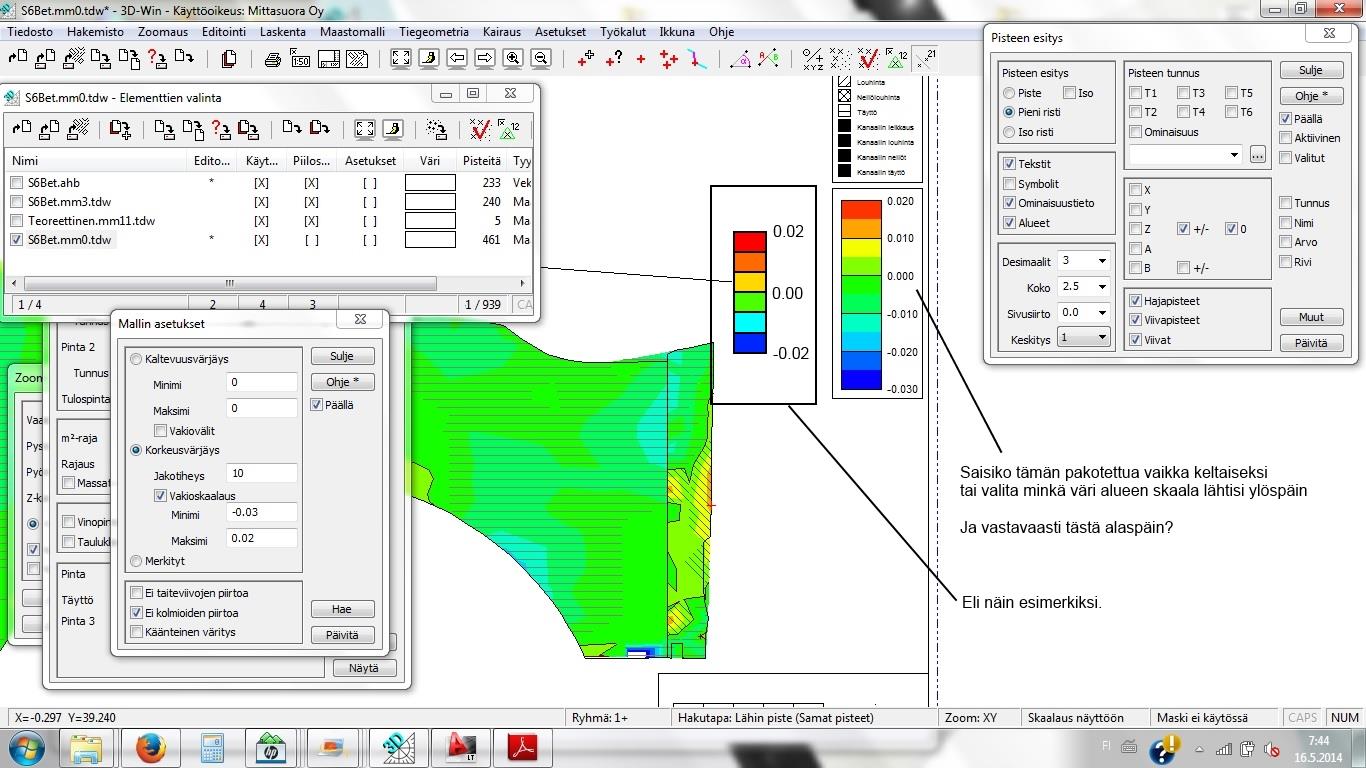Open the Laskenta menu

coord(282,32)
